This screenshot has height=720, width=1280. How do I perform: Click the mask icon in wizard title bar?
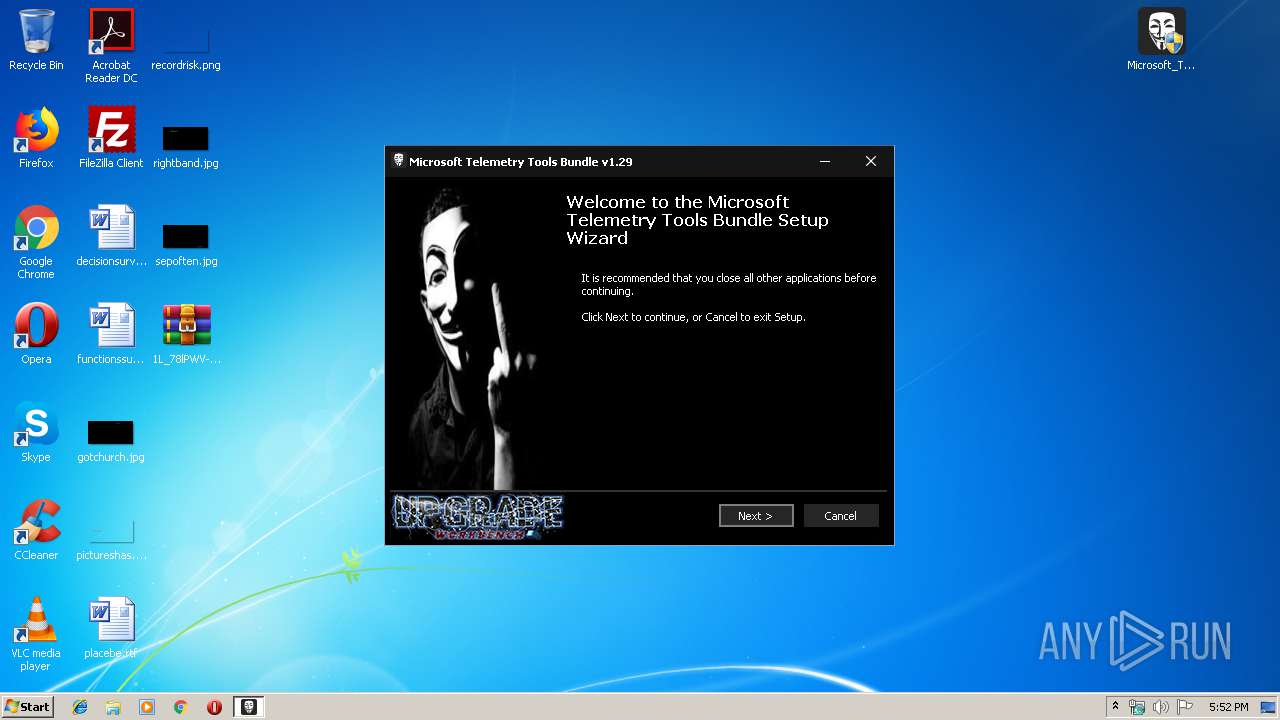(x=398, y=161)
